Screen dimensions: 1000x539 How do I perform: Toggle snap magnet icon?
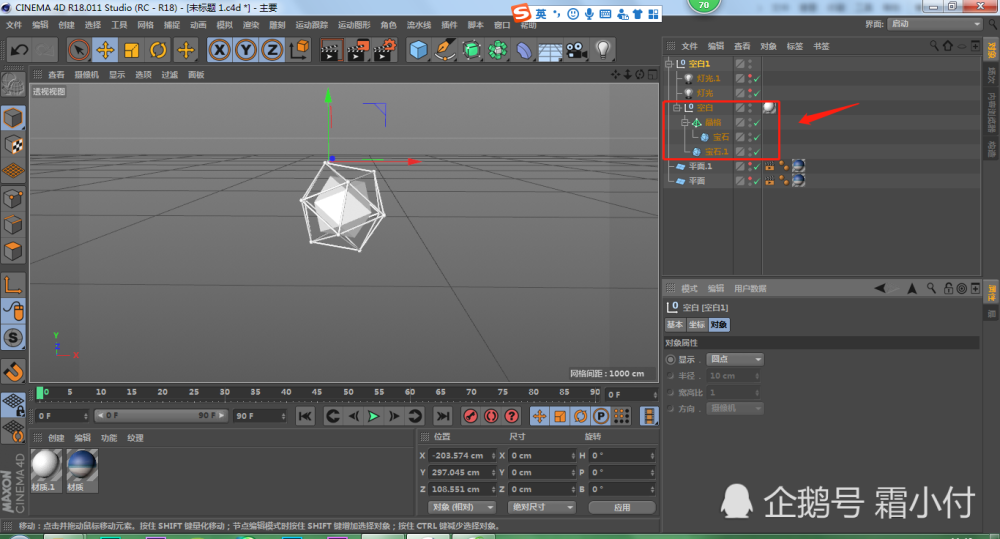click(13, 371)
